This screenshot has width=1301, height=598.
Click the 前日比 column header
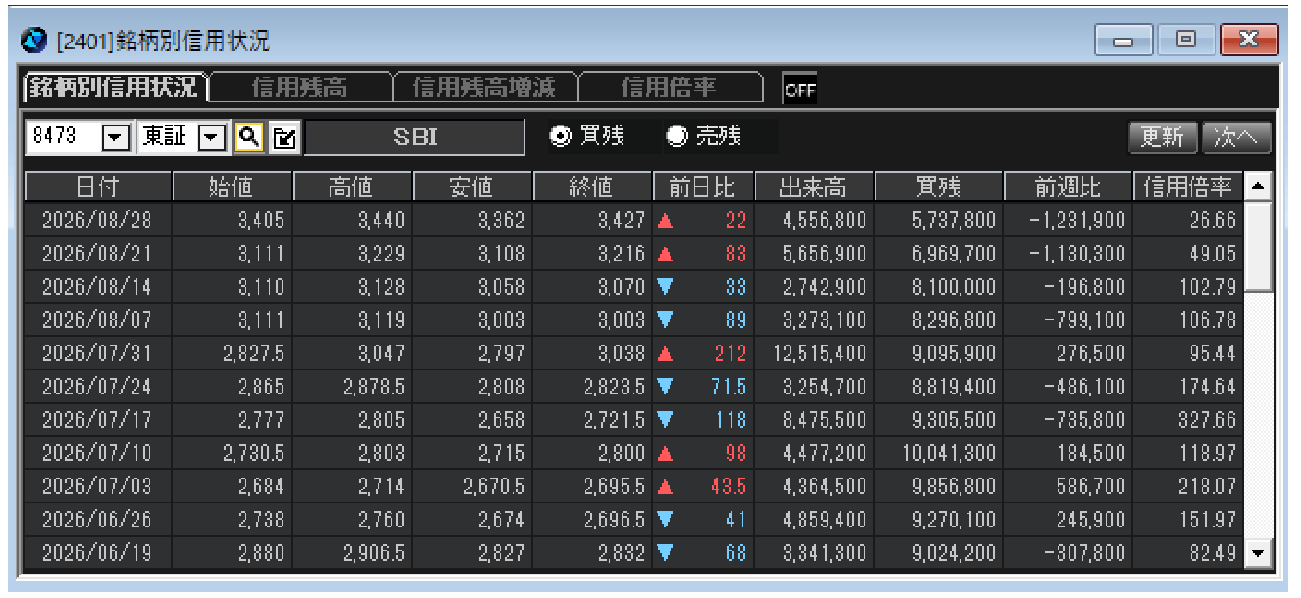coord(702,186)
